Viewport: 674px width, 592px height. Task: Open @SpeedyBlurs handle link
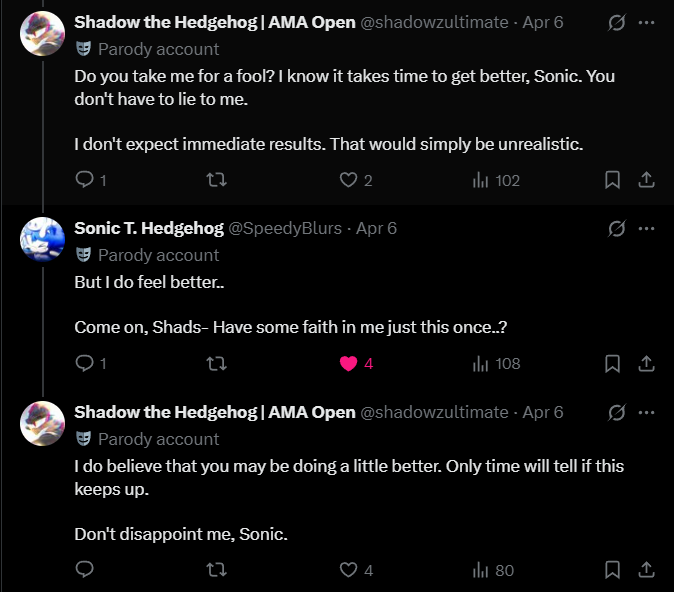285,228
